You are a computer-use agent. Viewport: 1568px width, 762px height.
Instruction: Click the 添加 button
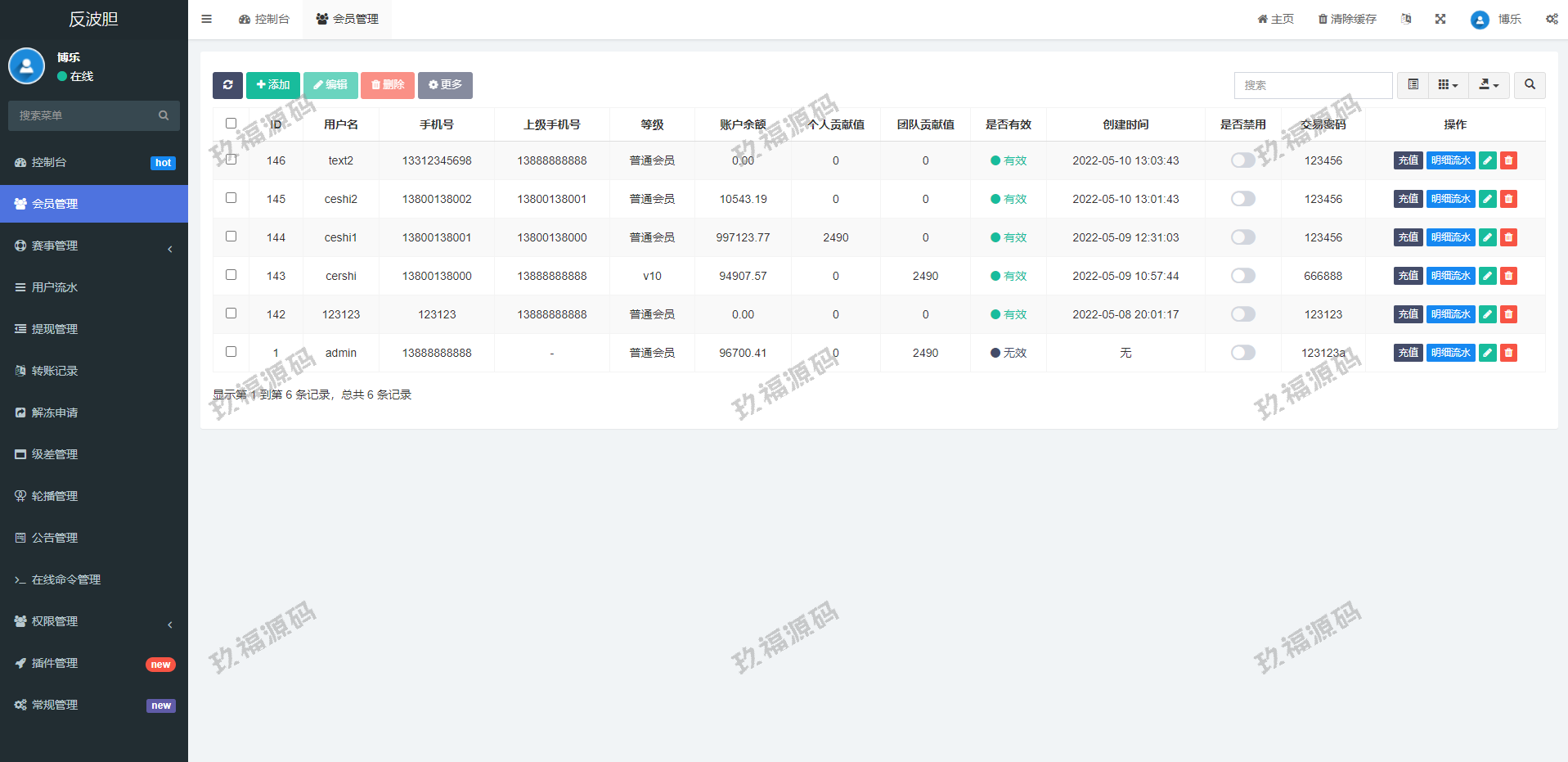pyautogui.click(x=272, y=85)
